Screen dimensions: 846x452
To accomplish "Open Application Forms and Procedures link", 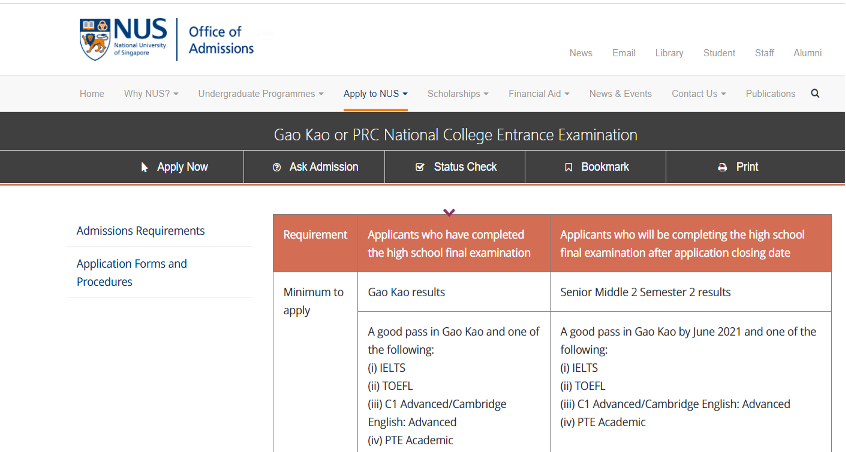I will pyautogui.click(x=131, y=273).
